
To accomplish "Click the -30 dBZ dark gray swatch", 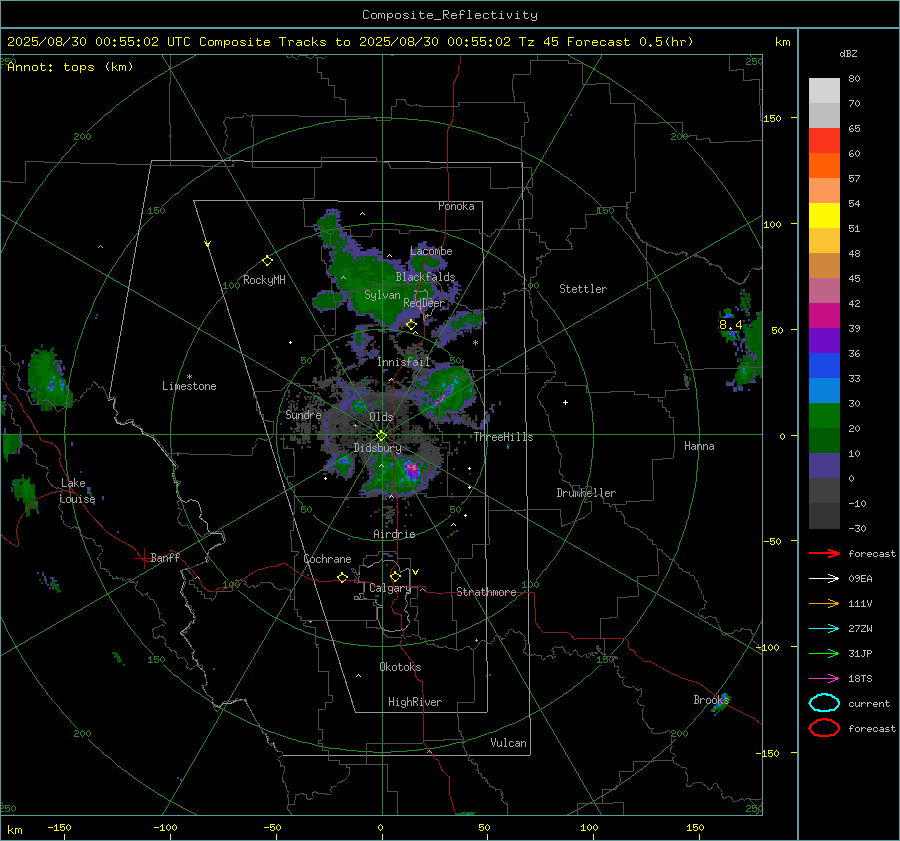I will click(x=824, y=515).
